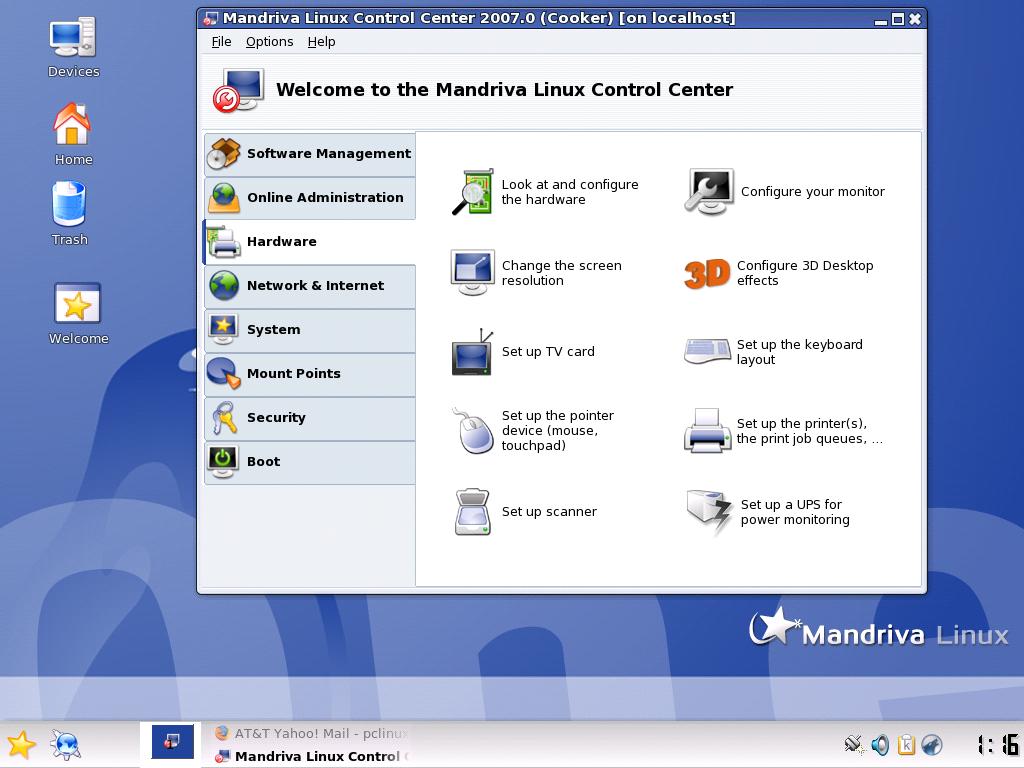Click the mouse pointer device icon

pyautogui.click(x=472, y=430)
